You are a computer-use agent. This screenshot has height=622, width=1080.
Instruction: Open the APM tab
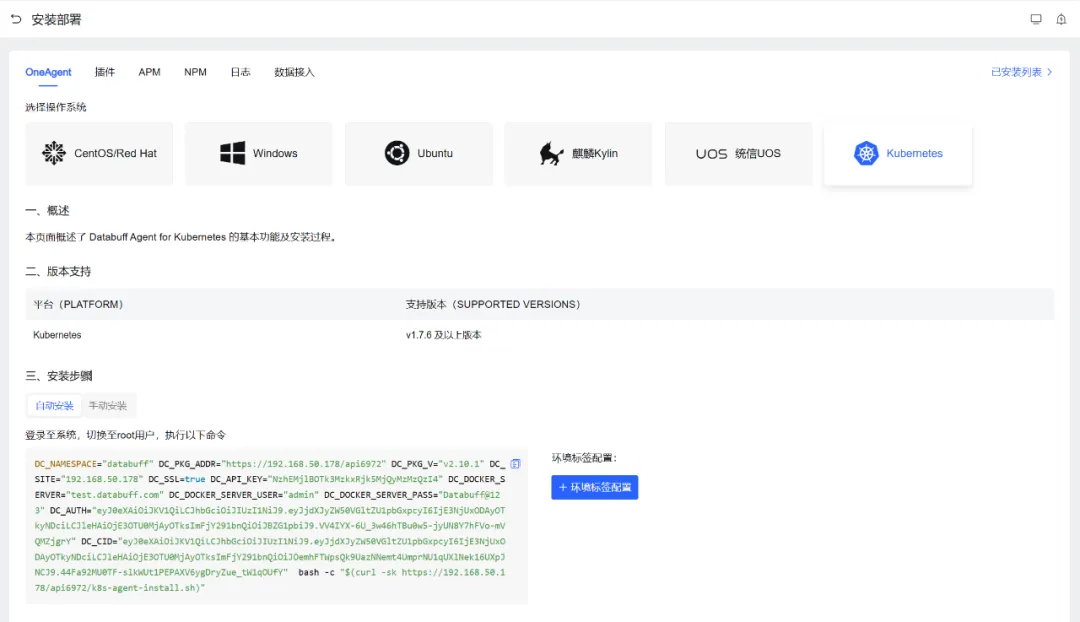pyautogui.click(x=149, y=72)
